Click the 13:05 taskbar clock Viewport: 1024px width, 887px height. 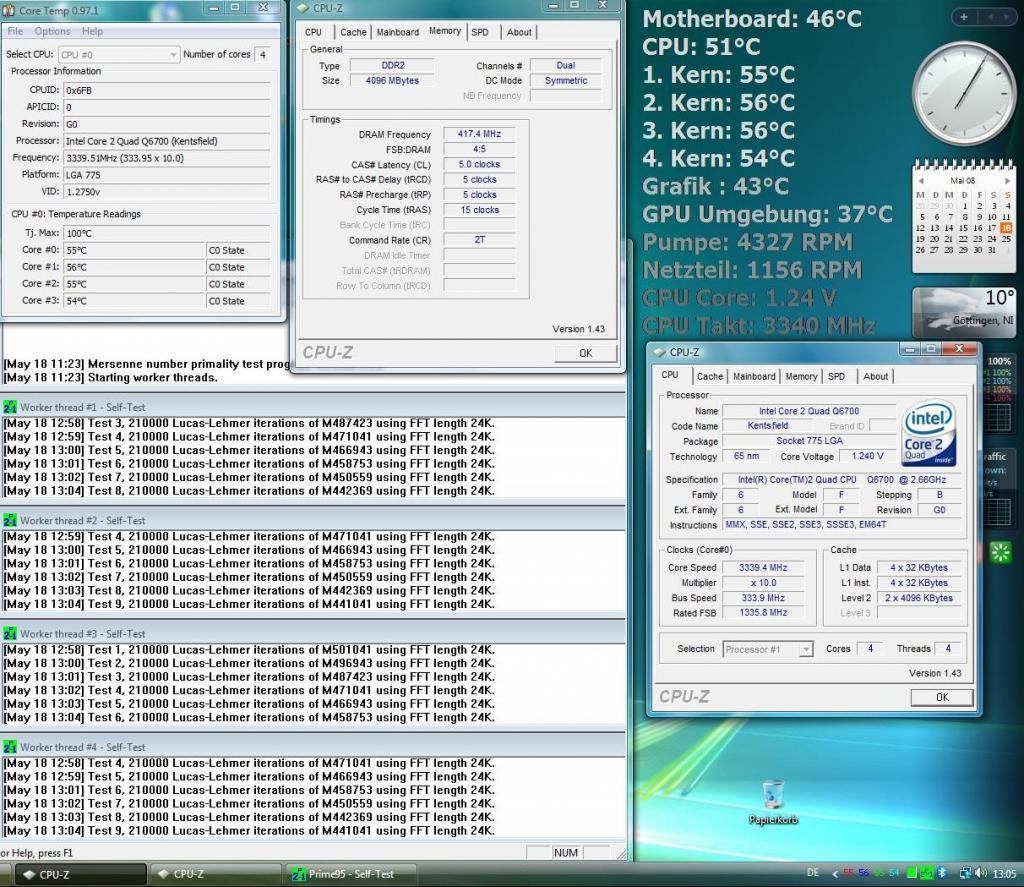(x=1004, y=873)
